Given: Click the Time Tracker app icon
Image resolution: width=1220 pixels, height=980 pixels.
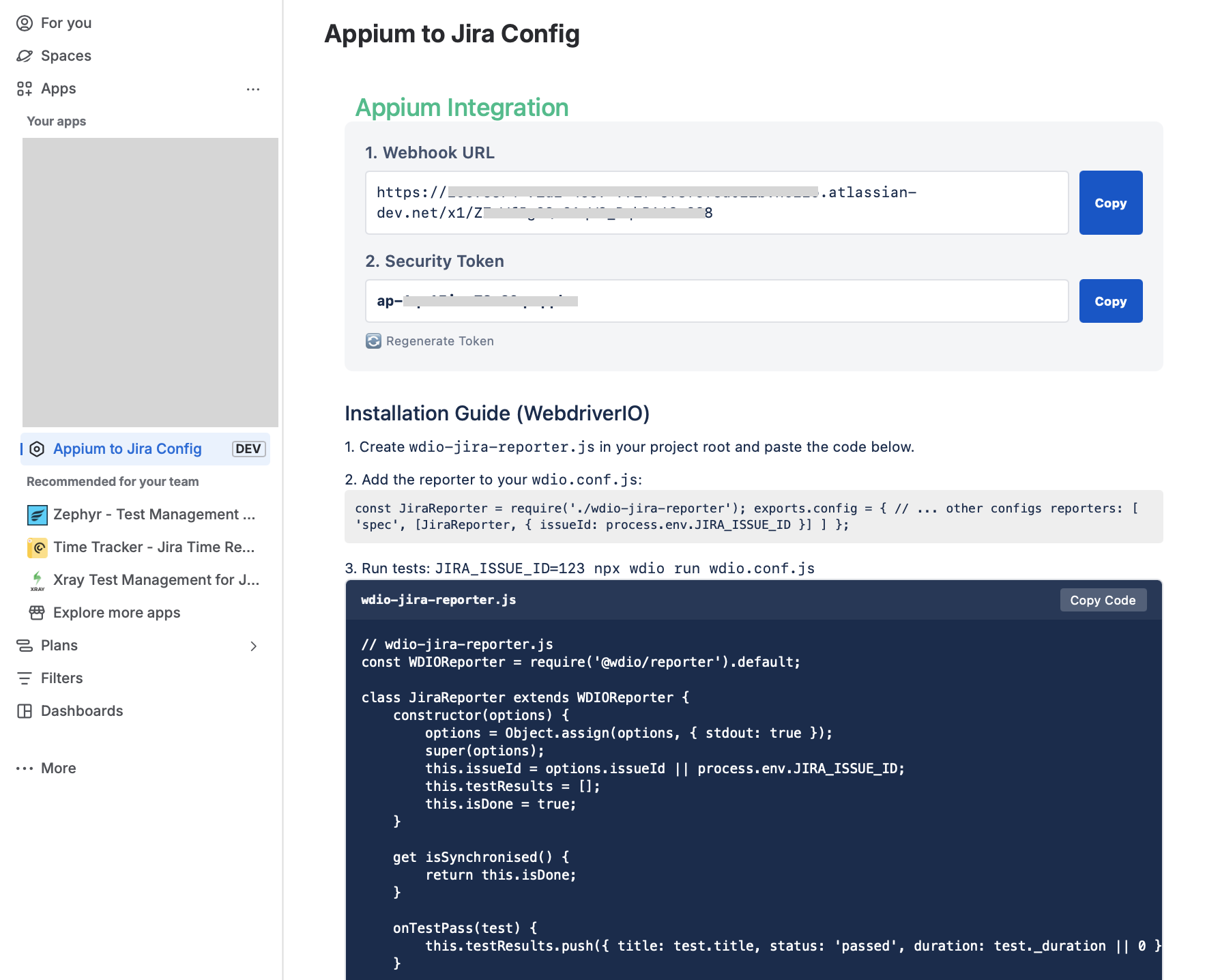Looking at the screenshot, I should [x=38, y=547].
